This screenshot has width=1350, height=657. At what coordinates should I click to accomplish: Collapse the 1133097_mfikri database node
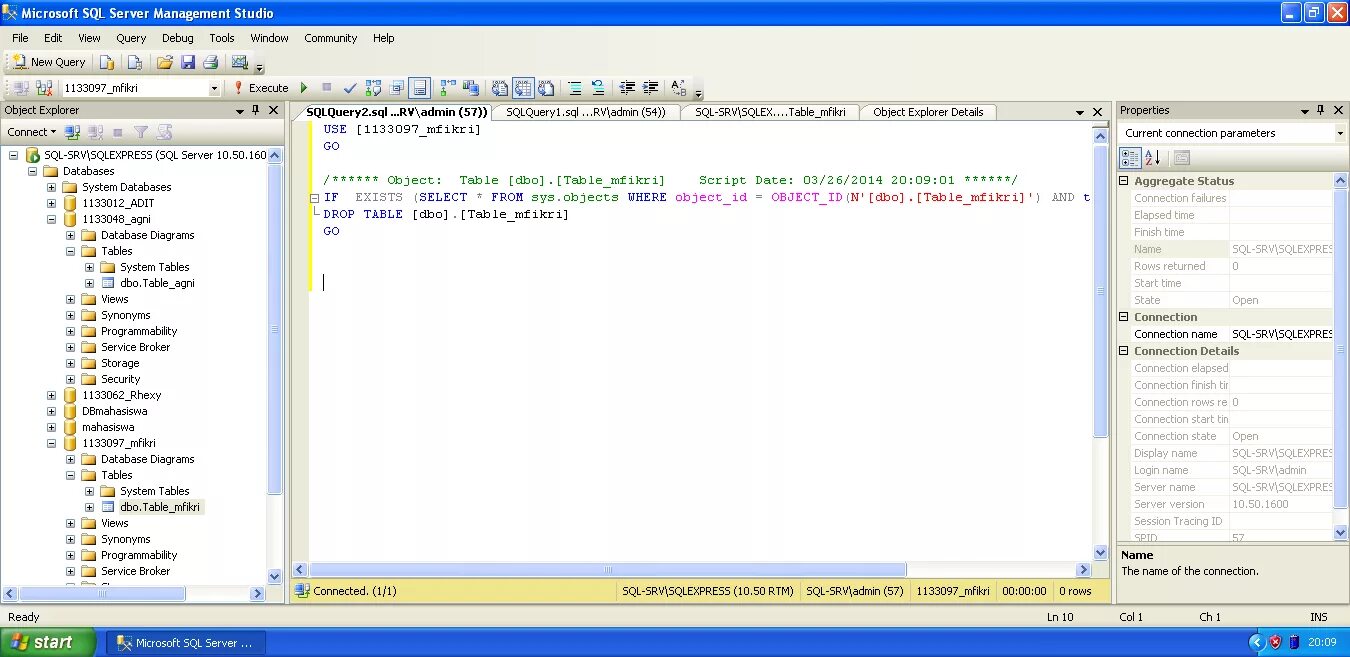pos(51,443)
